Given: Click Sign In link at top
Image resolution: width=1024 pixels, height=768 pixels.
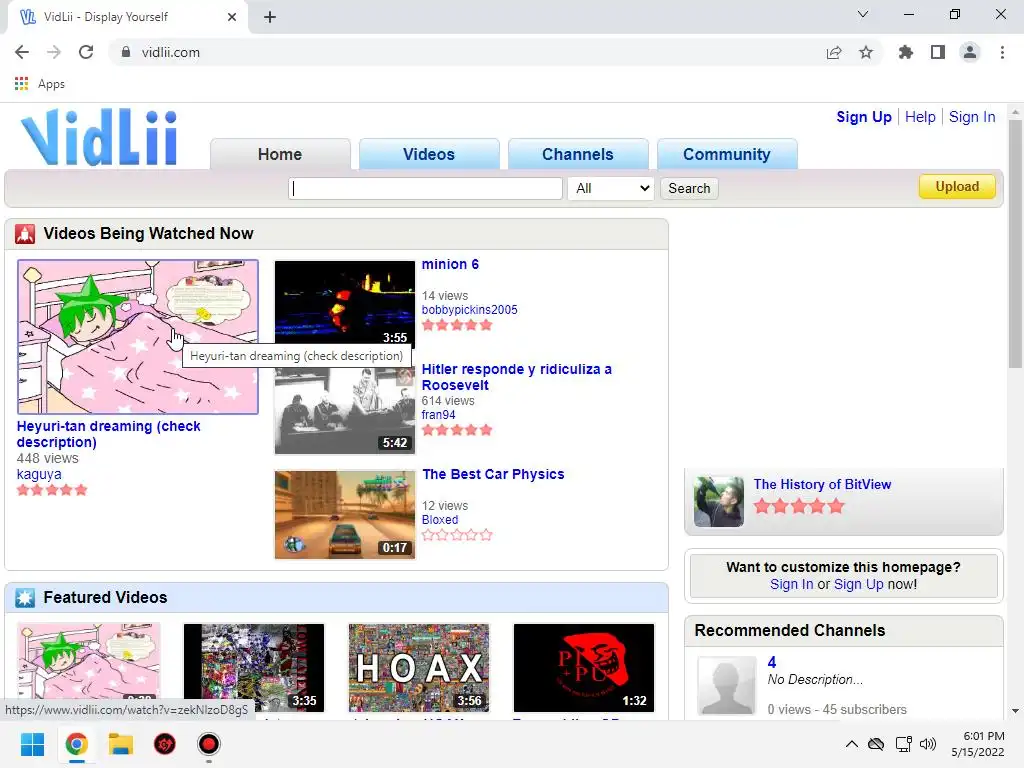Looking at the screenshot, I should 972,117.
